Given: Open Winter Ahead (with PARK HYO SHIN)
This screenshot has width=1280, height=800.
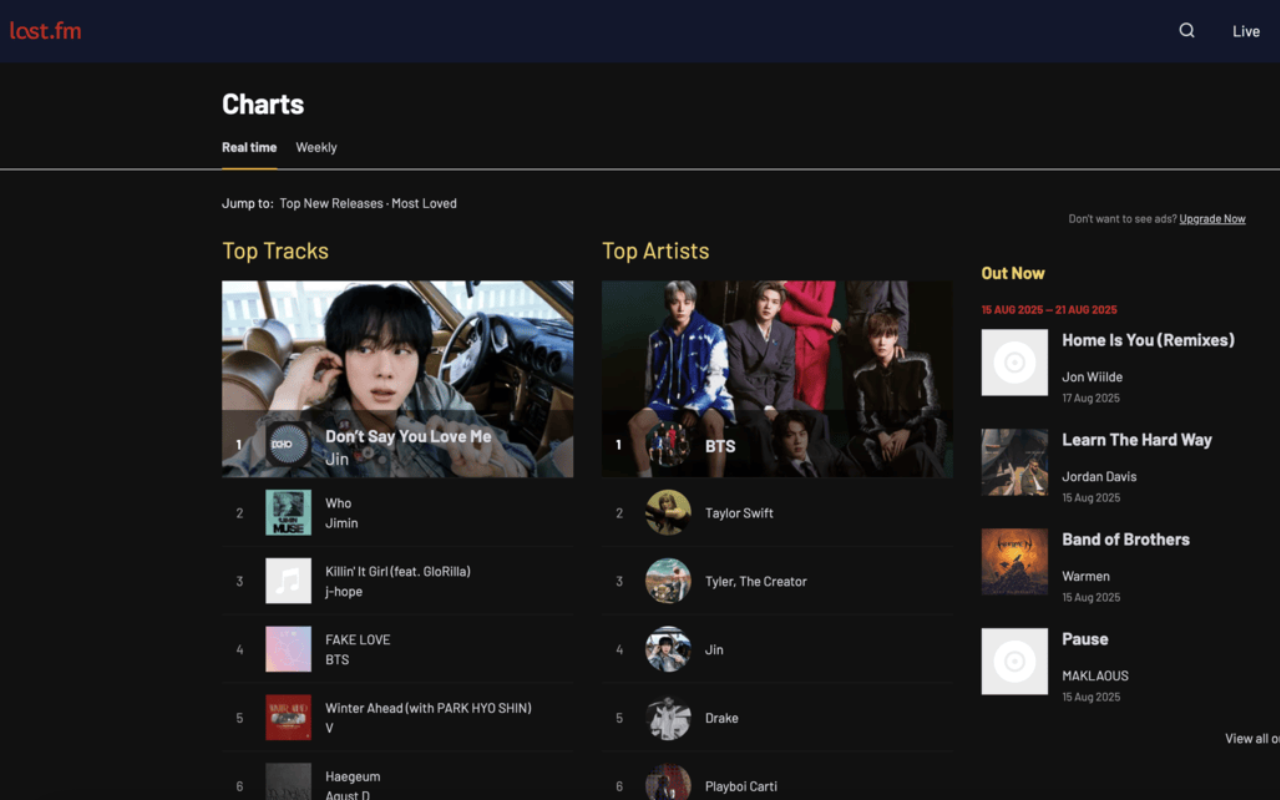Looking at the screenshot, I should 428,708.
